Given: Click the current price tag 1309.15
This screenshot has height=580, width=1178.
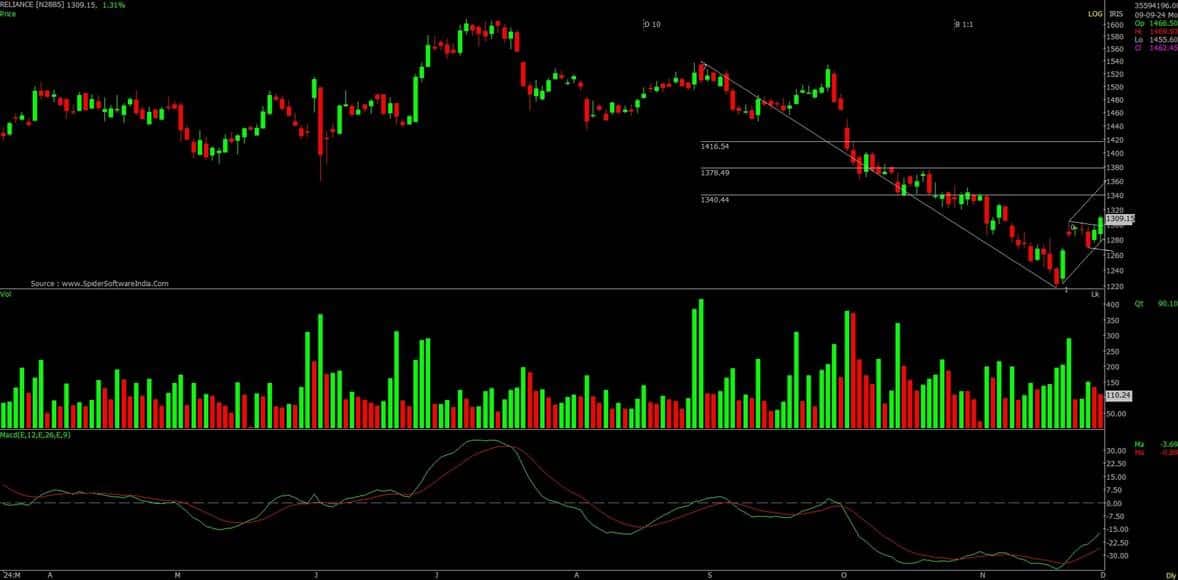Looking at the screenshot, I should [1120, 218].
